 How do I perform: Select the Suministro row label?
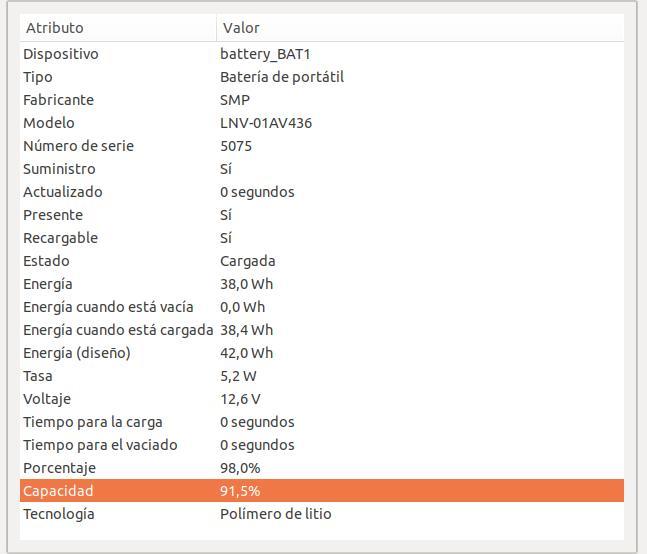pos(59,169)
